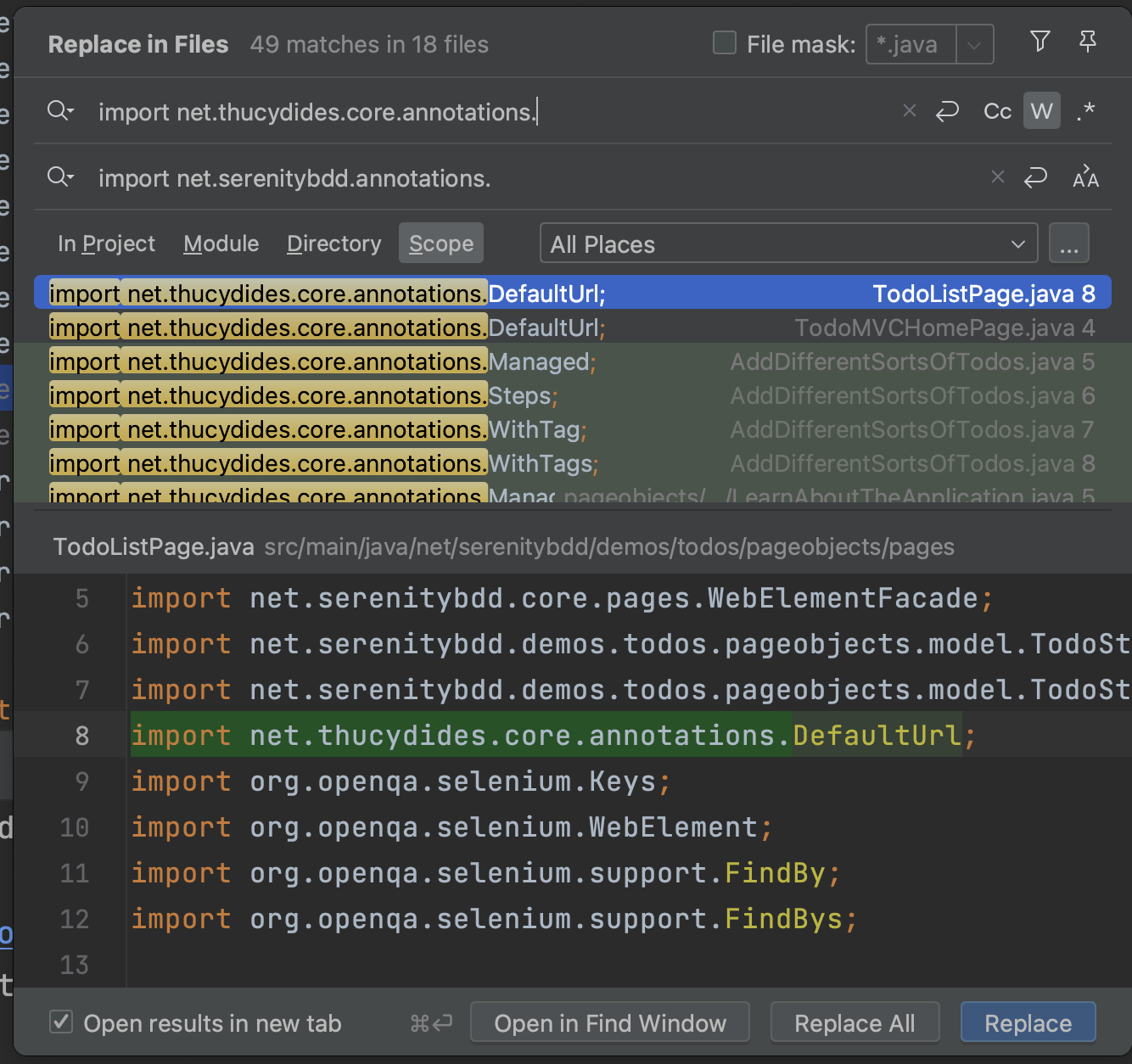Insert new line in search field
Screen dimensions: 1132x1064
pyautogui.click(x=947, y=111)
